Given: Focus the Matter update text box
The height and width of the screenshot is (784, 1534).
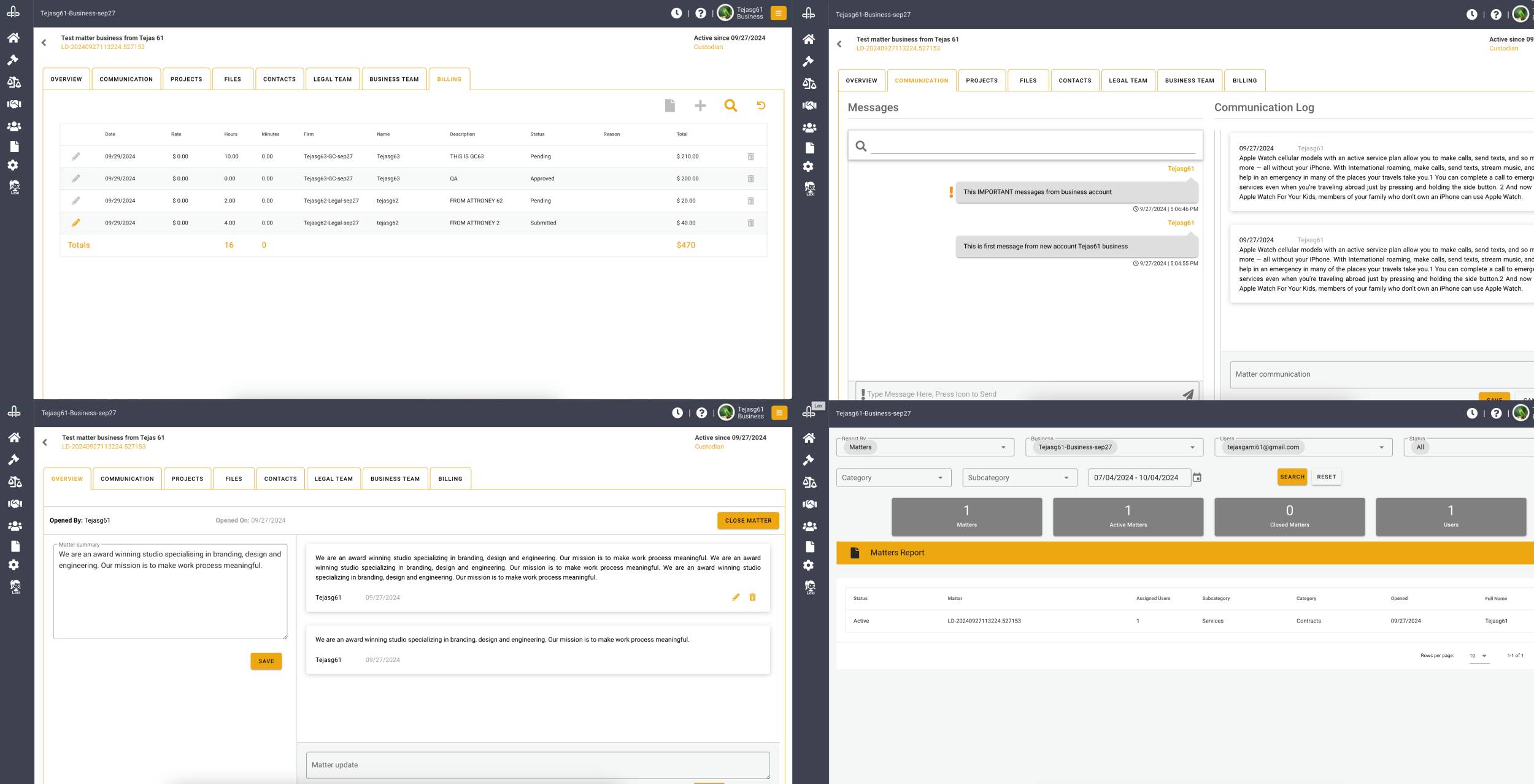Looking at the screenshot, I should 538,765.
